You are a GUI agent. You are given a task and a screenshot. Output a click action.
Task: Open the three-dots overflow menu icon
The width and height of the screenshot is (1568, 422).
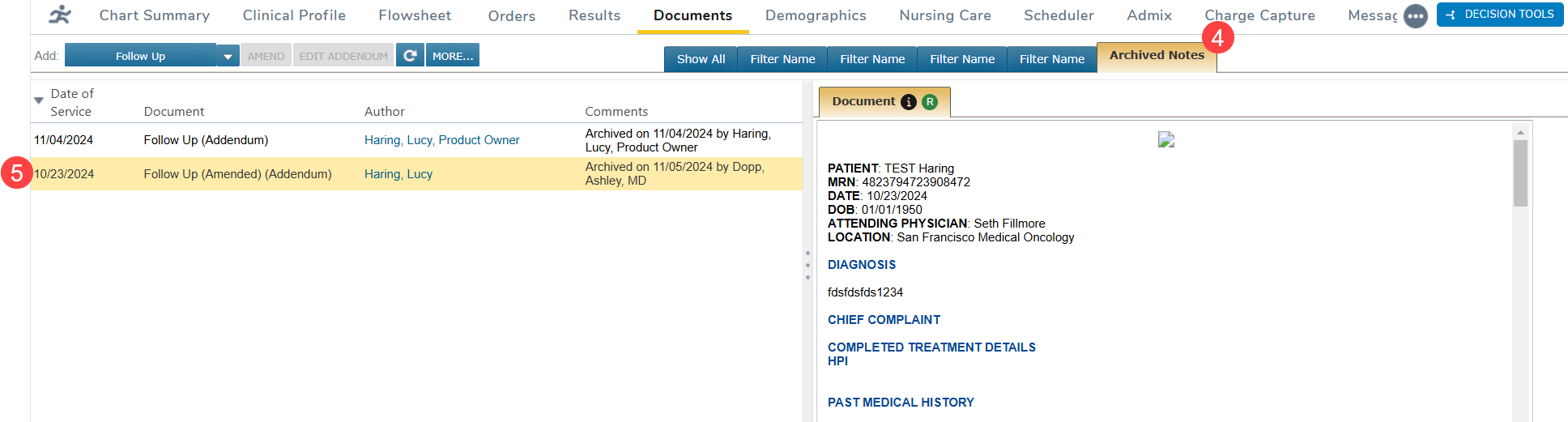pyautogui.click(x=1415, y=16)
